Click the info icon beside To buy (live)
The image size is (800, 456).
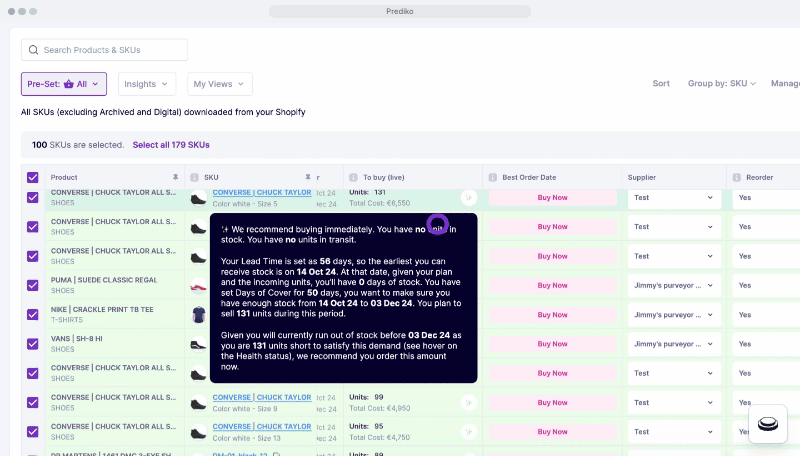pos(353,178)
